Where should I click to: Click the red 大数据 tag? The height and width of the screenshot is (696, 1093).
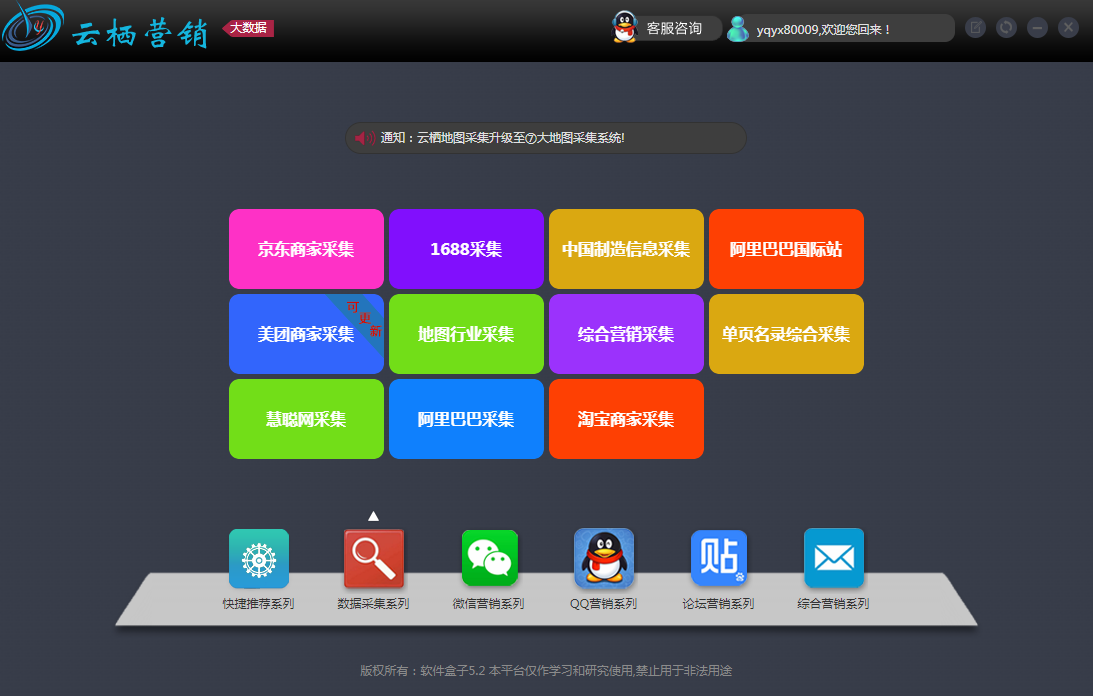(248, 28)
